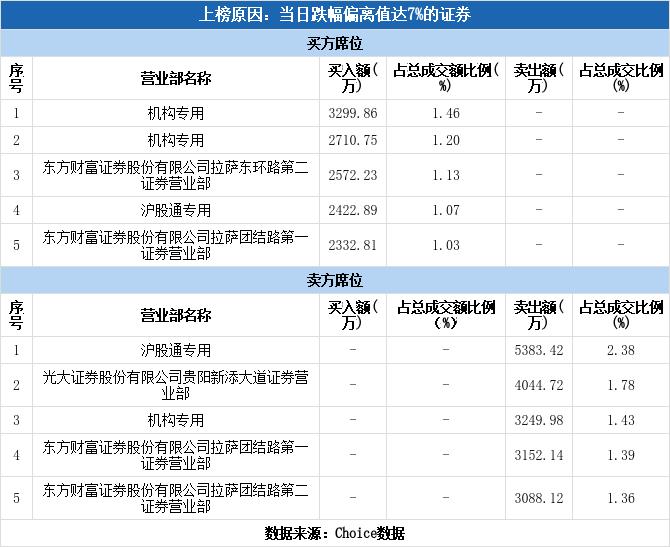The width and height of the screenshot is (670, 547).
Task: Select sell percentage 1.43
Action: (621, 421)
